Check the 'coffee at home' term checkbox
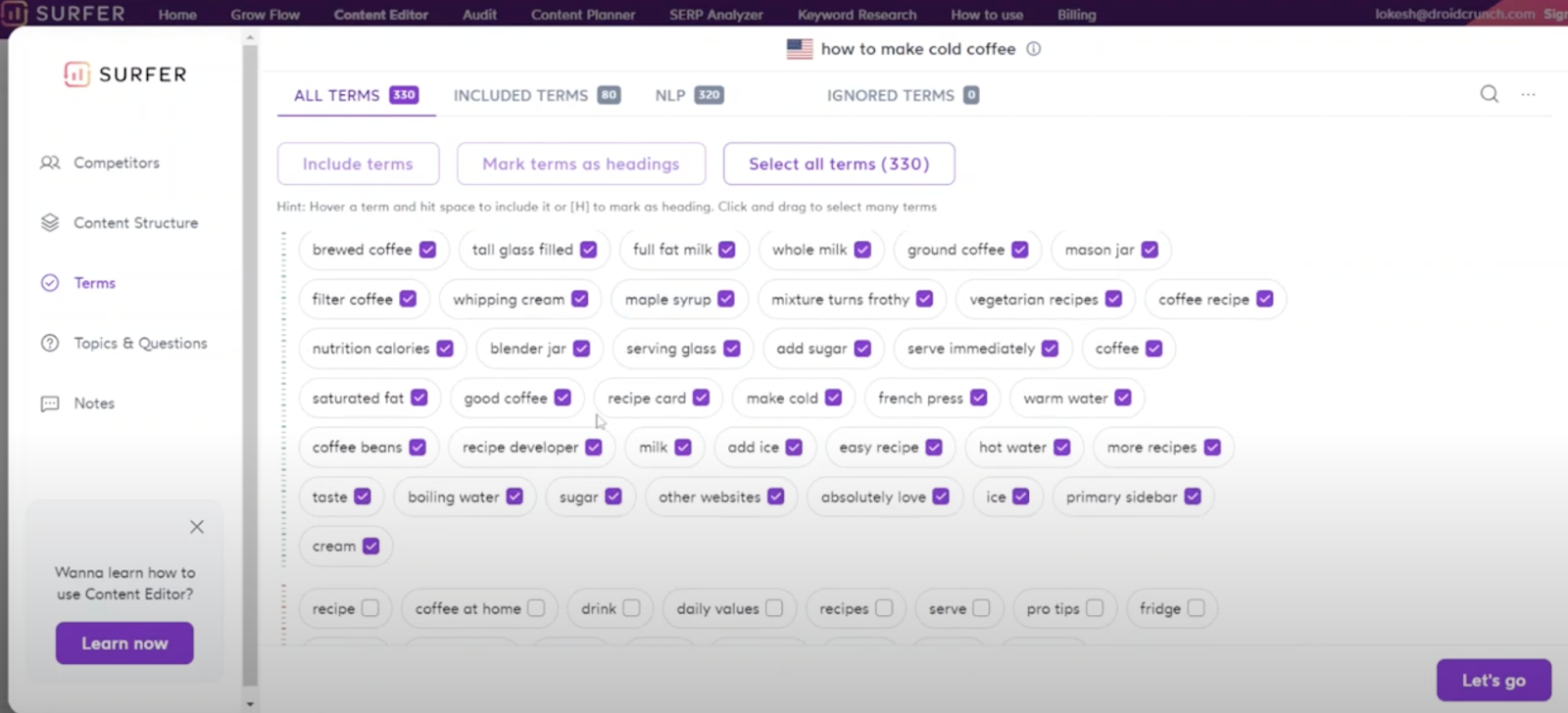 coord(536,608)
